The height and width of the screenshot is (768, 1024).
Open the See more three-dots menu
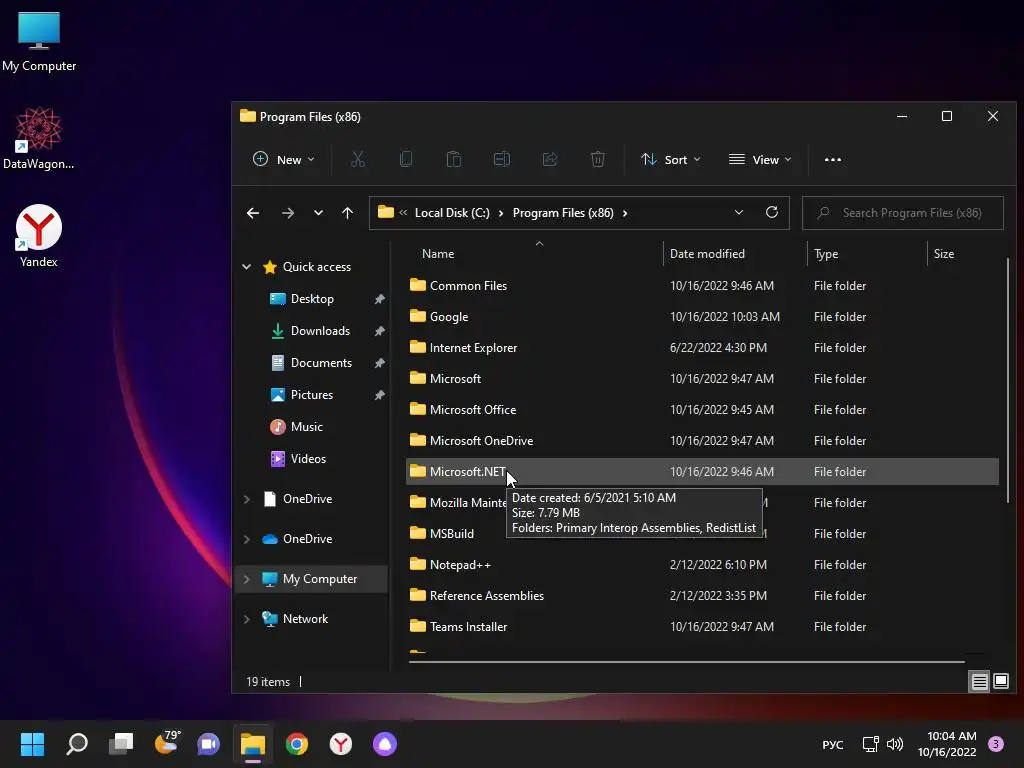pos(833,159)
